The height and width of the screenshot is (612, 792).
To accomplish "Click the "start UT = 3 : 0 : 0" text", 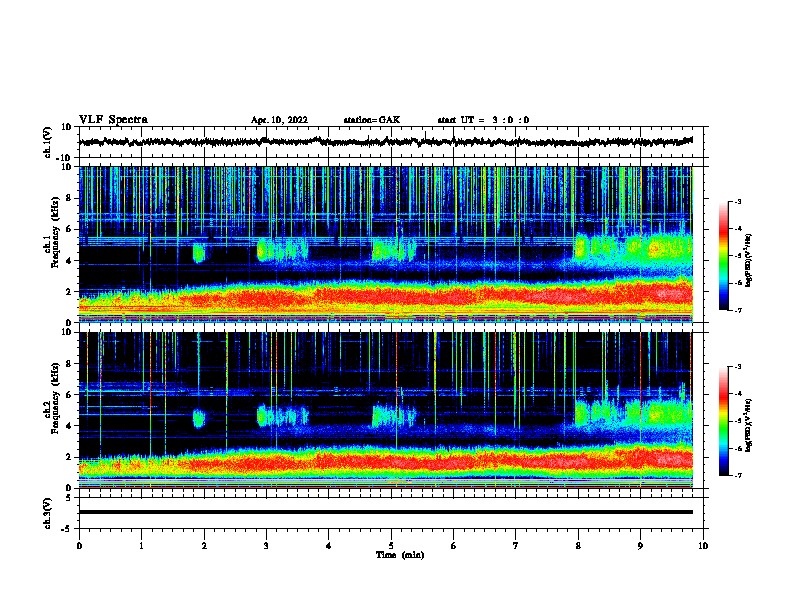I will click(483, 120).
